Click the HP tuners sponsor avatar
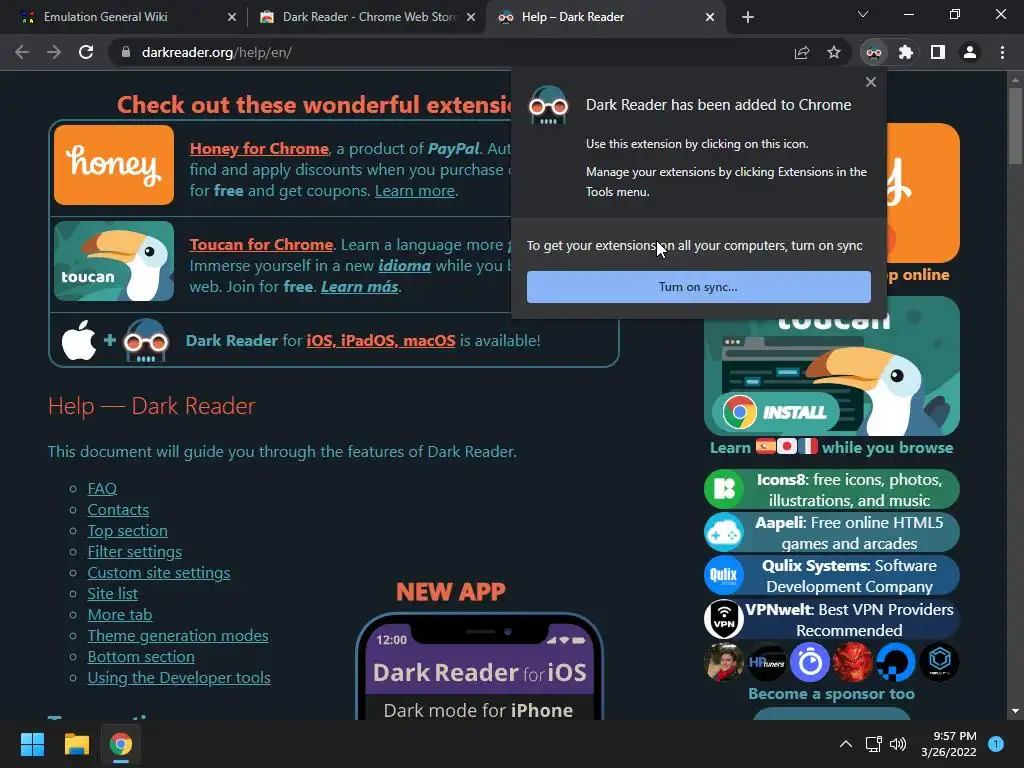This screenshot has width=1024, height=768. pyautogui.click(x=767, y=662)
